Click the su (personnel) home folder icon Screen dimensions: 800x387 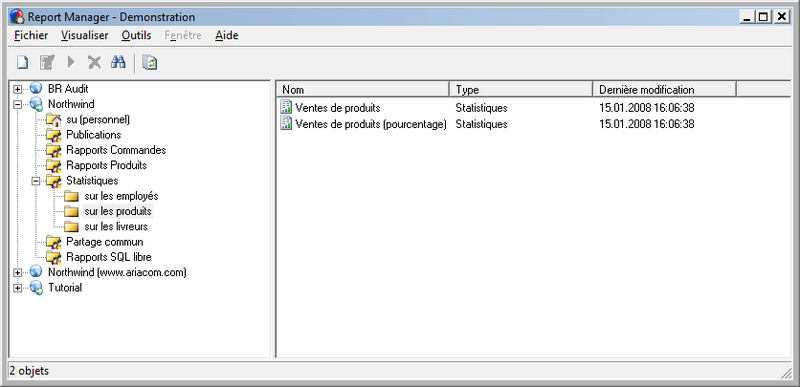coord(54,120)
